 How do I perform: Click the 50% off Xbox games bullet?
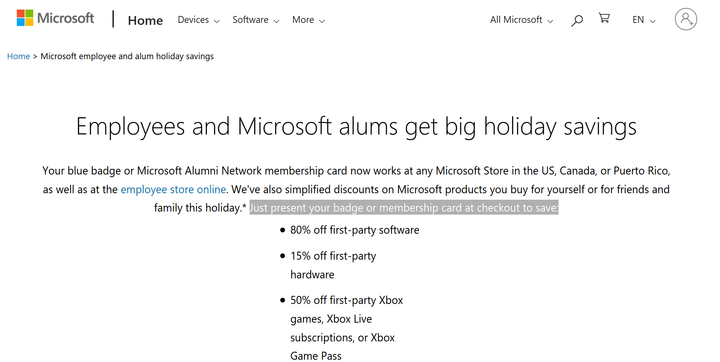(347, 328)
